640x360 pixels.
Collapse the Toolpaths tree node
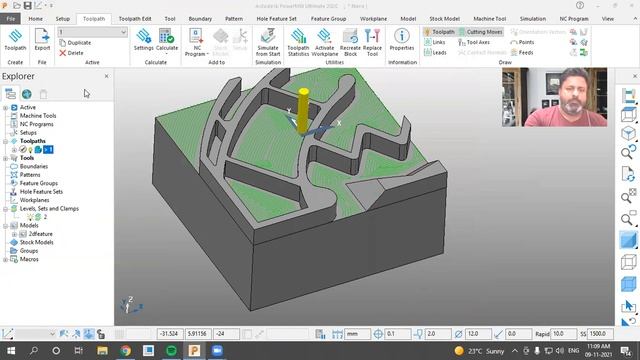[5, 141]
